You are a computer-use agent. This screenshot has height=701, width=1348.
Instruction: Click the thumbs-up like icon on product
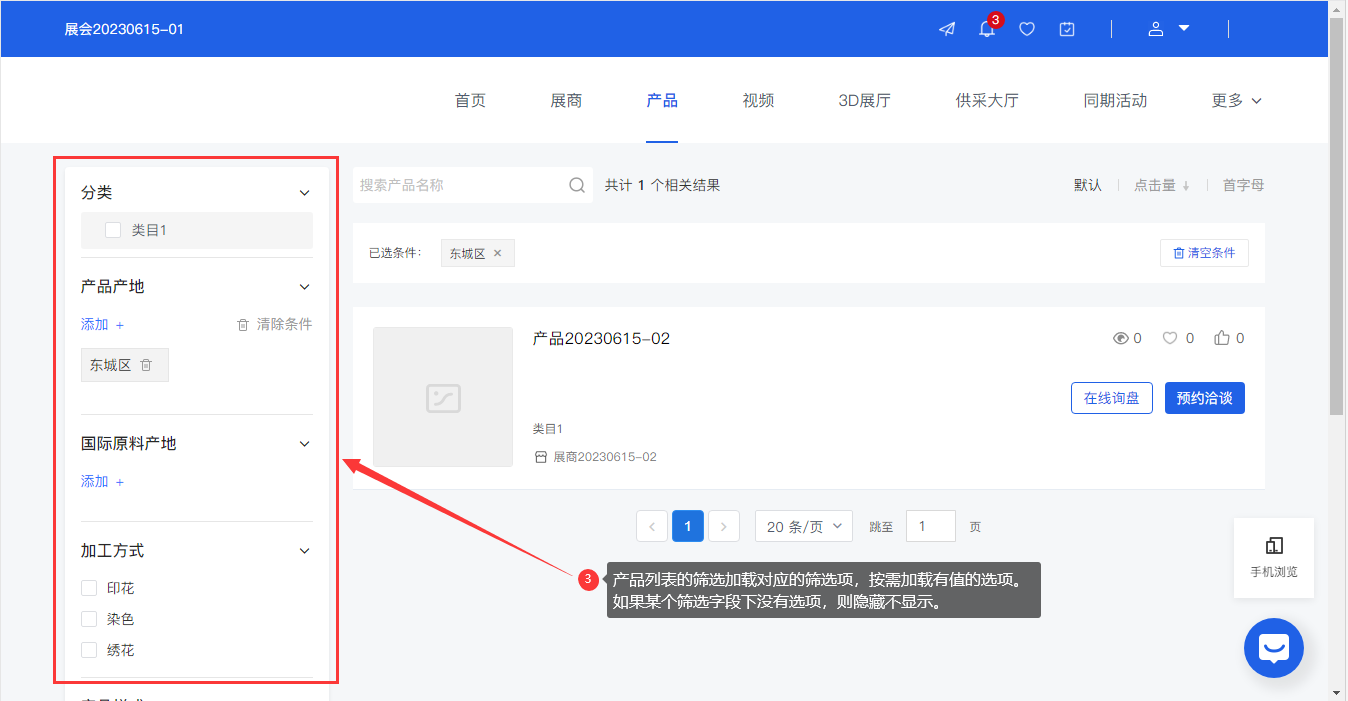click(x=1221, y=338)
